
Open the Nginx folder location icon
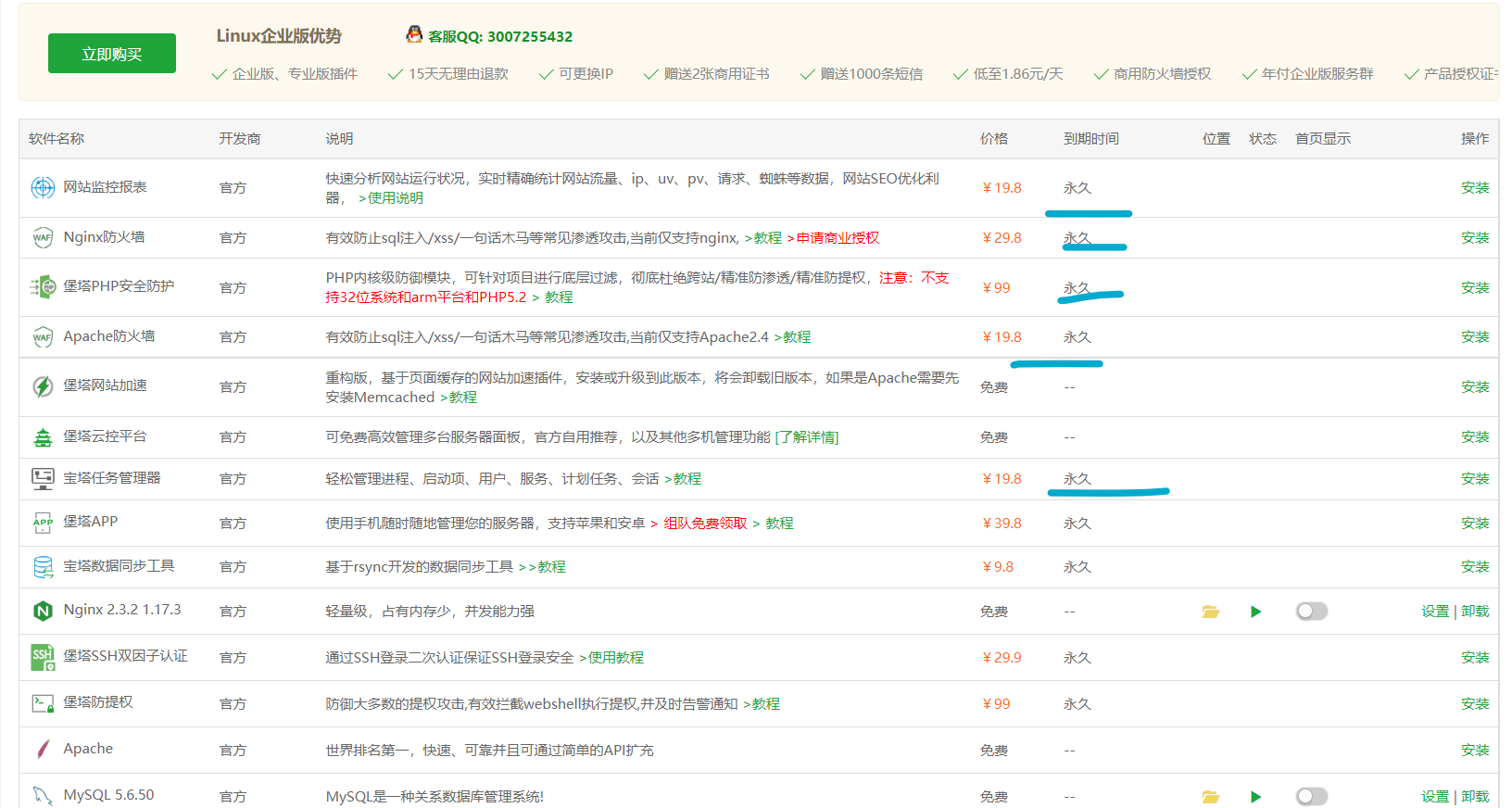coord(1210,612)
